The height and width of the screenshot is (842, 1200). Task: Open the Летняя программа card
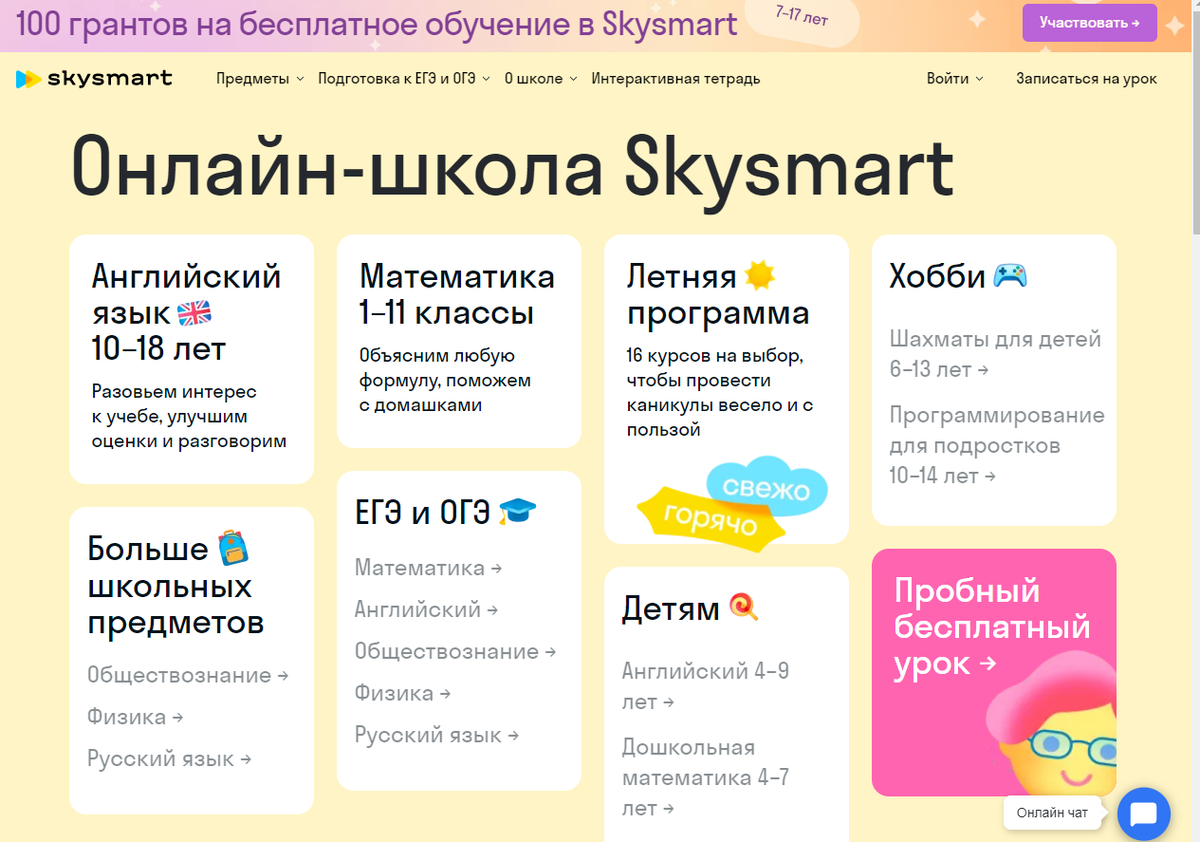coord(727,389)
